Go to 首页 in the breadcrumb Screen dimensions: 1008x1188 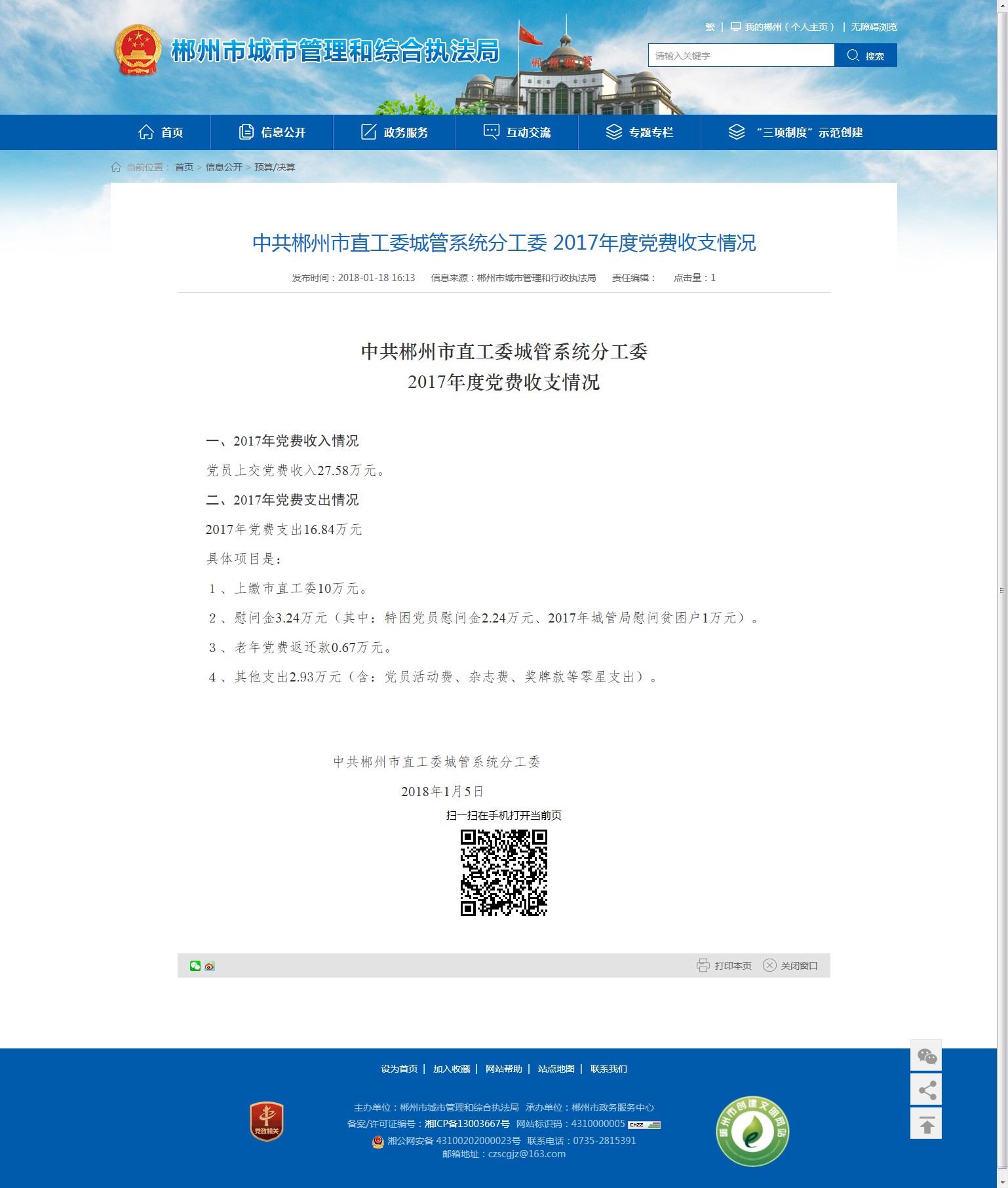click(184, 167)
